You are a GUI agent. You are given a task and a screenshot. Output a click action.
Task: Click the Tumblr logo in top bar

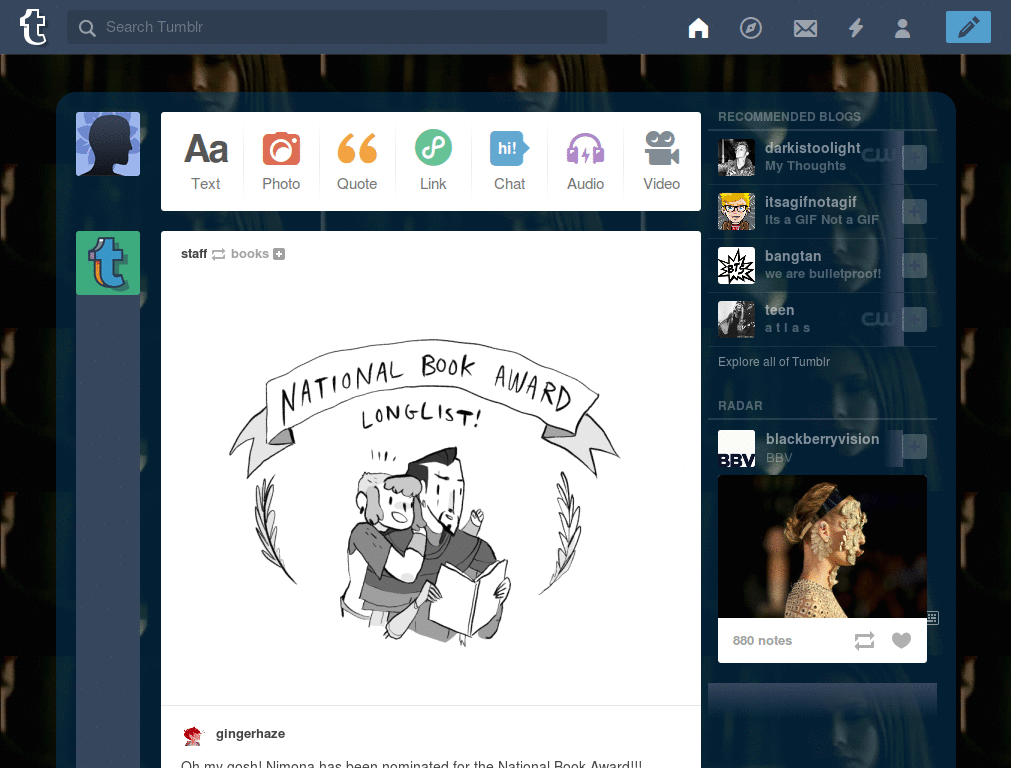tap(33, 27)
